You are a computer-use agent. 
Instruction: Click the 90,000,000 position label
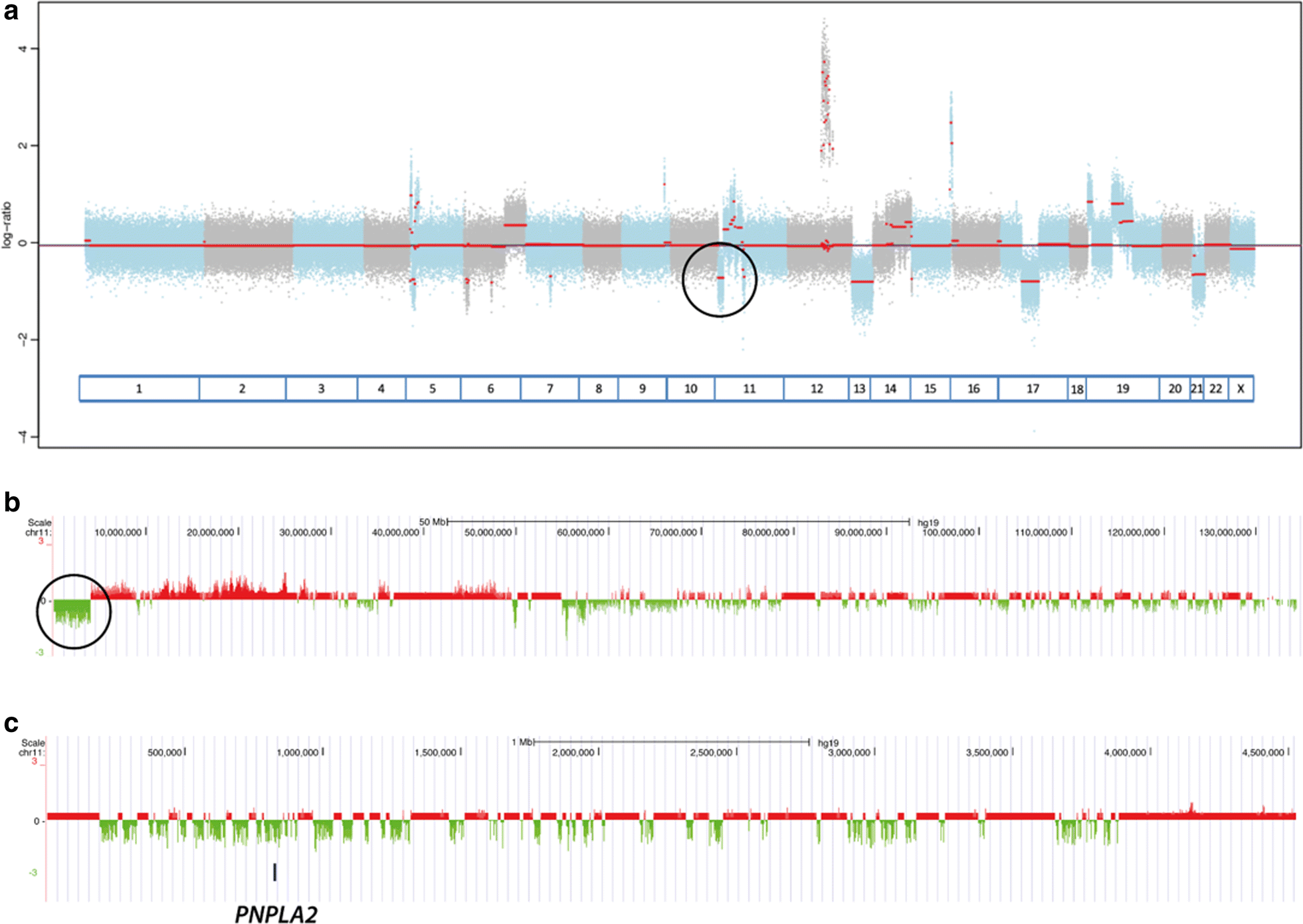[x=858, y=532]
